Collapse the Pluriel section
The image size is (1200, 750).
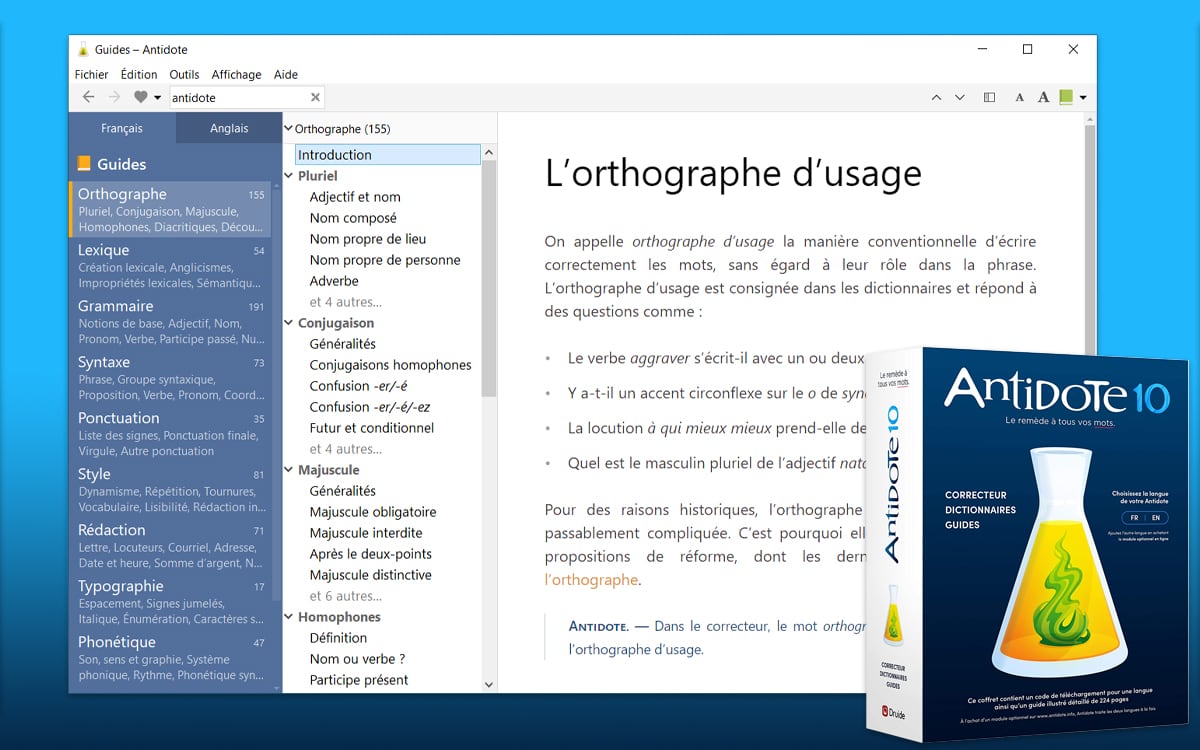(x=289, y=176)
